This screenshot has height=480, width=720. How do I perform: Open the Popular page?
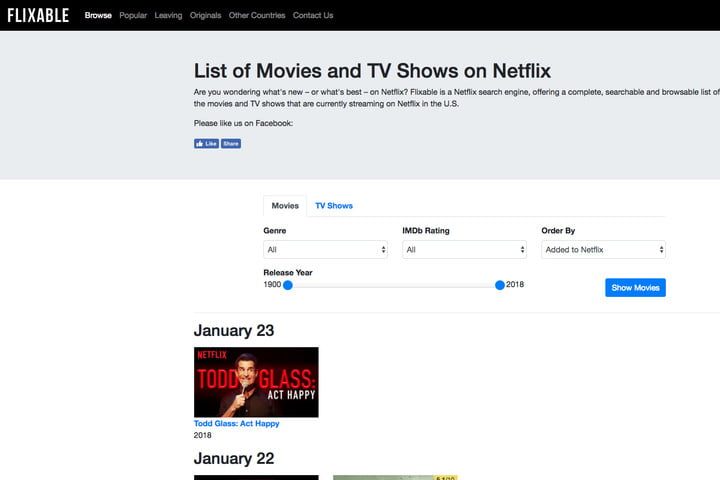(x=133, y=16)
